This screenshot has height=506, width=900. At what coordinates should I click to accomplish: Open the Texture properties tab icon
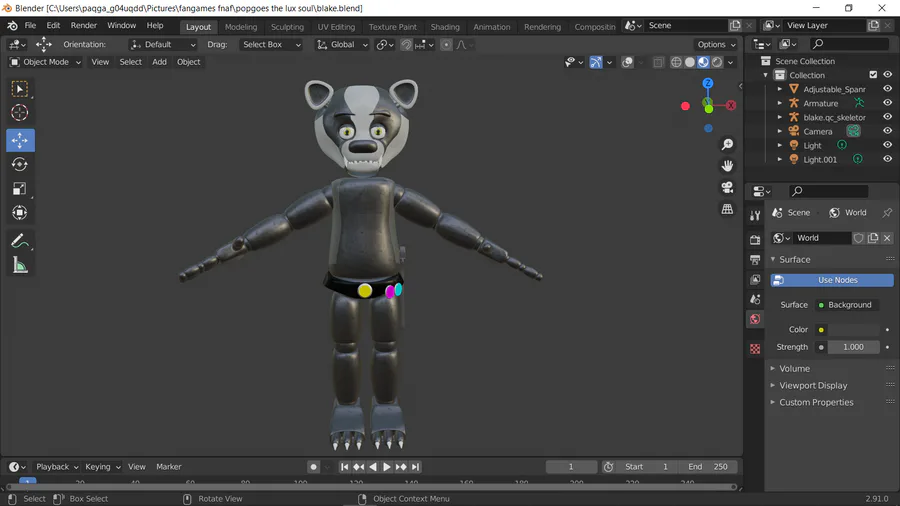[x=755, y=349]
